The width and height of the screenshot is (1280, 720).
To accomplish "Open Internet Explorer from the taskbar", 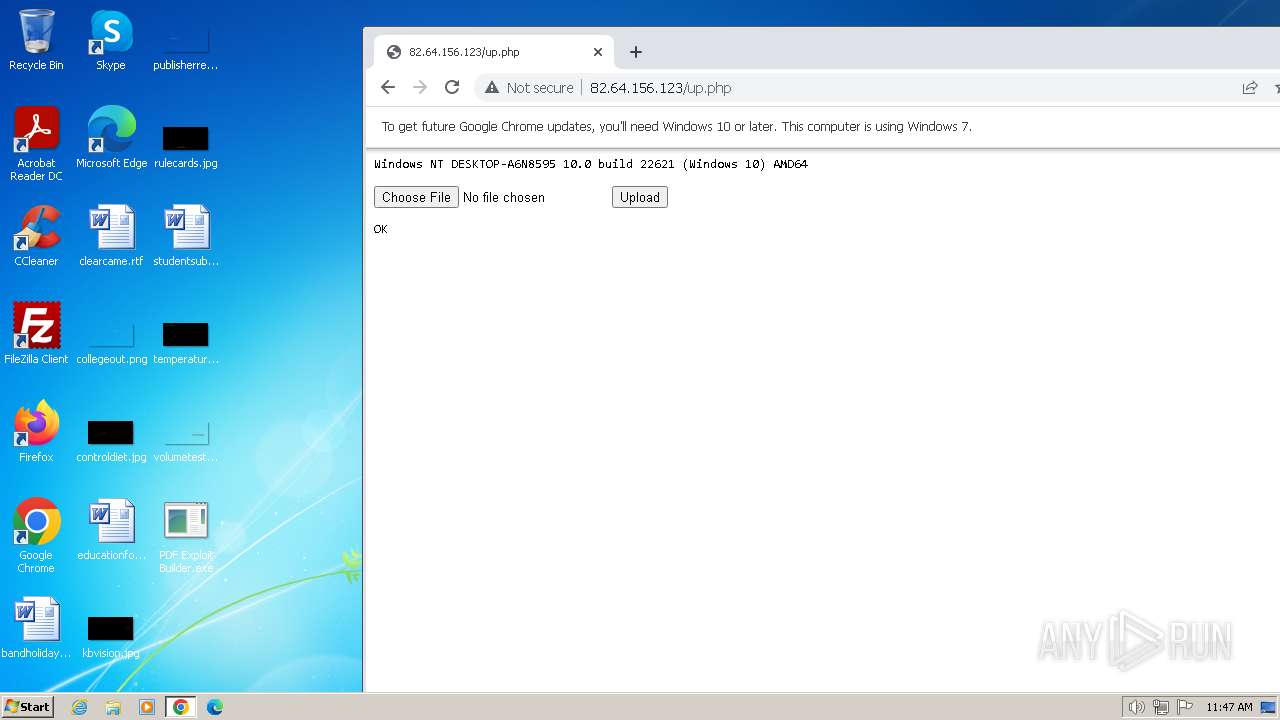I will tap(79, 707).
